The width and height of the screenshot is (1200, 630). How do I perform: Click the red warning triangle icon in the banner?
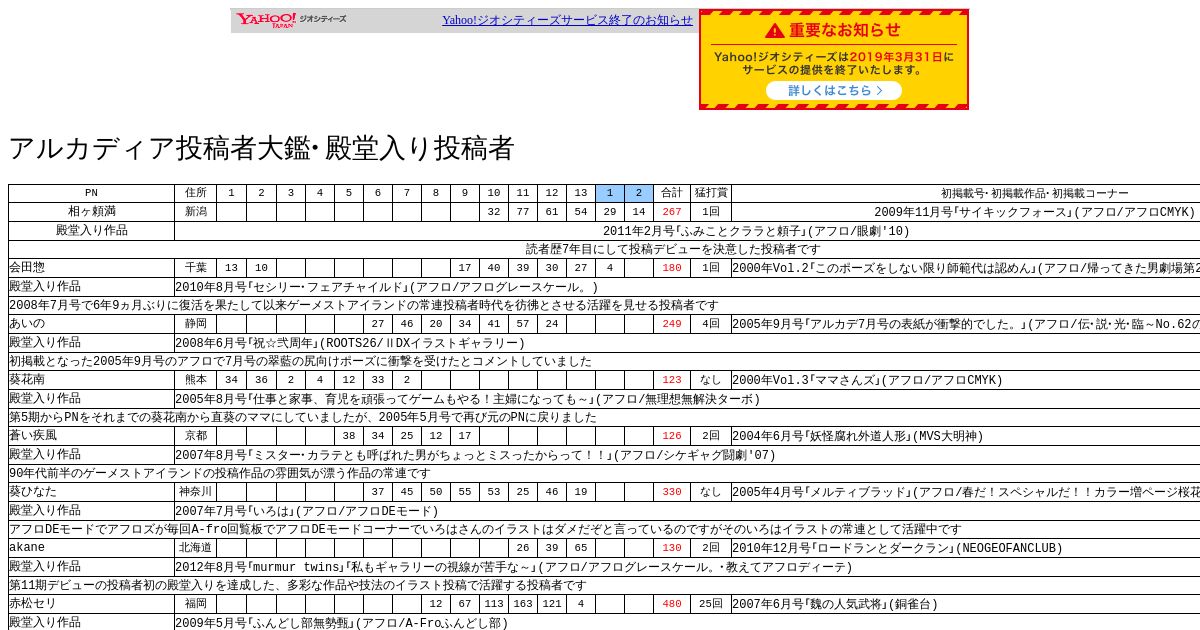776,30
